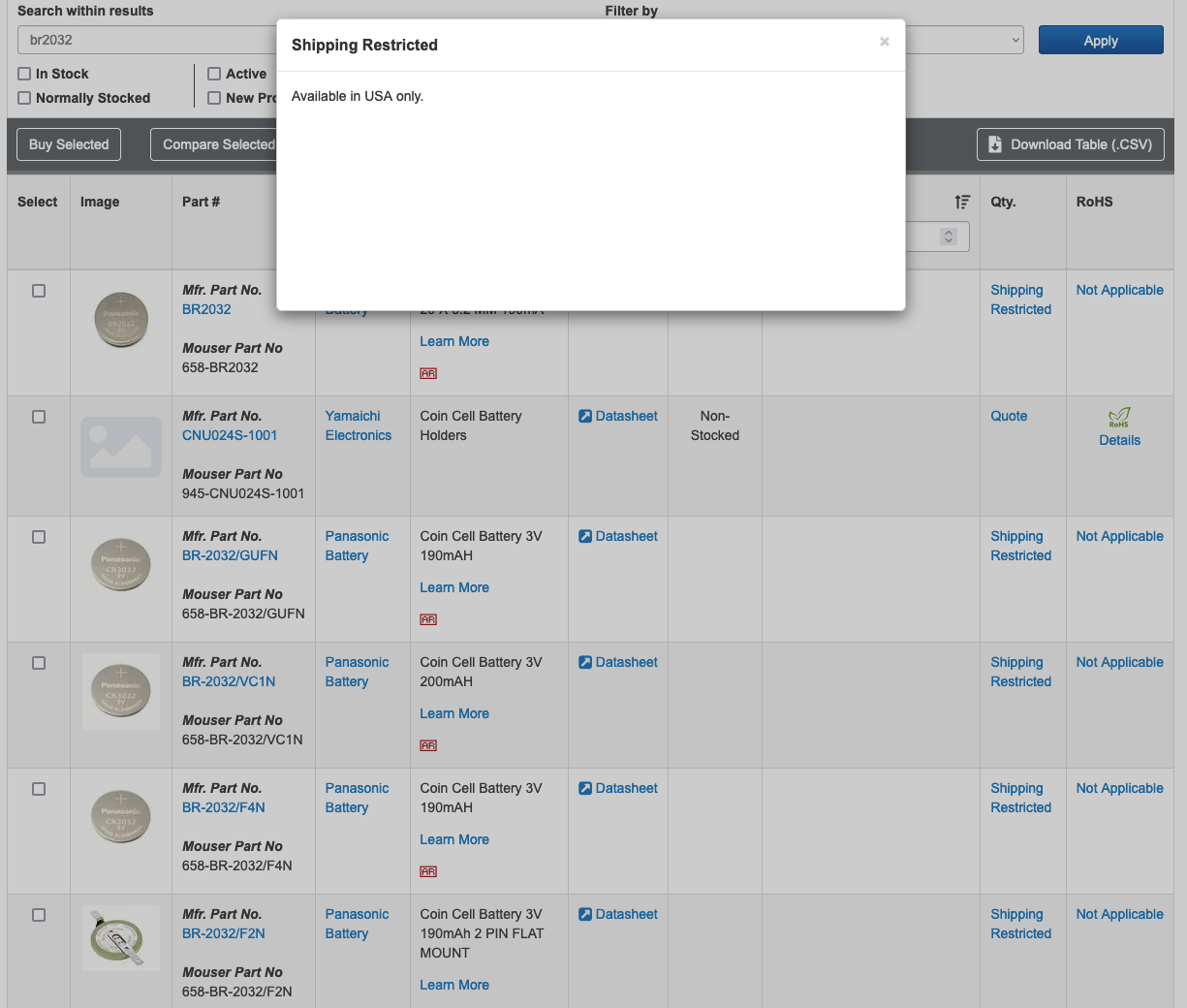Click Learn More in the BR-2032/F4N row
Viewport: 1187px width, 1008px height.
[454, 839]
